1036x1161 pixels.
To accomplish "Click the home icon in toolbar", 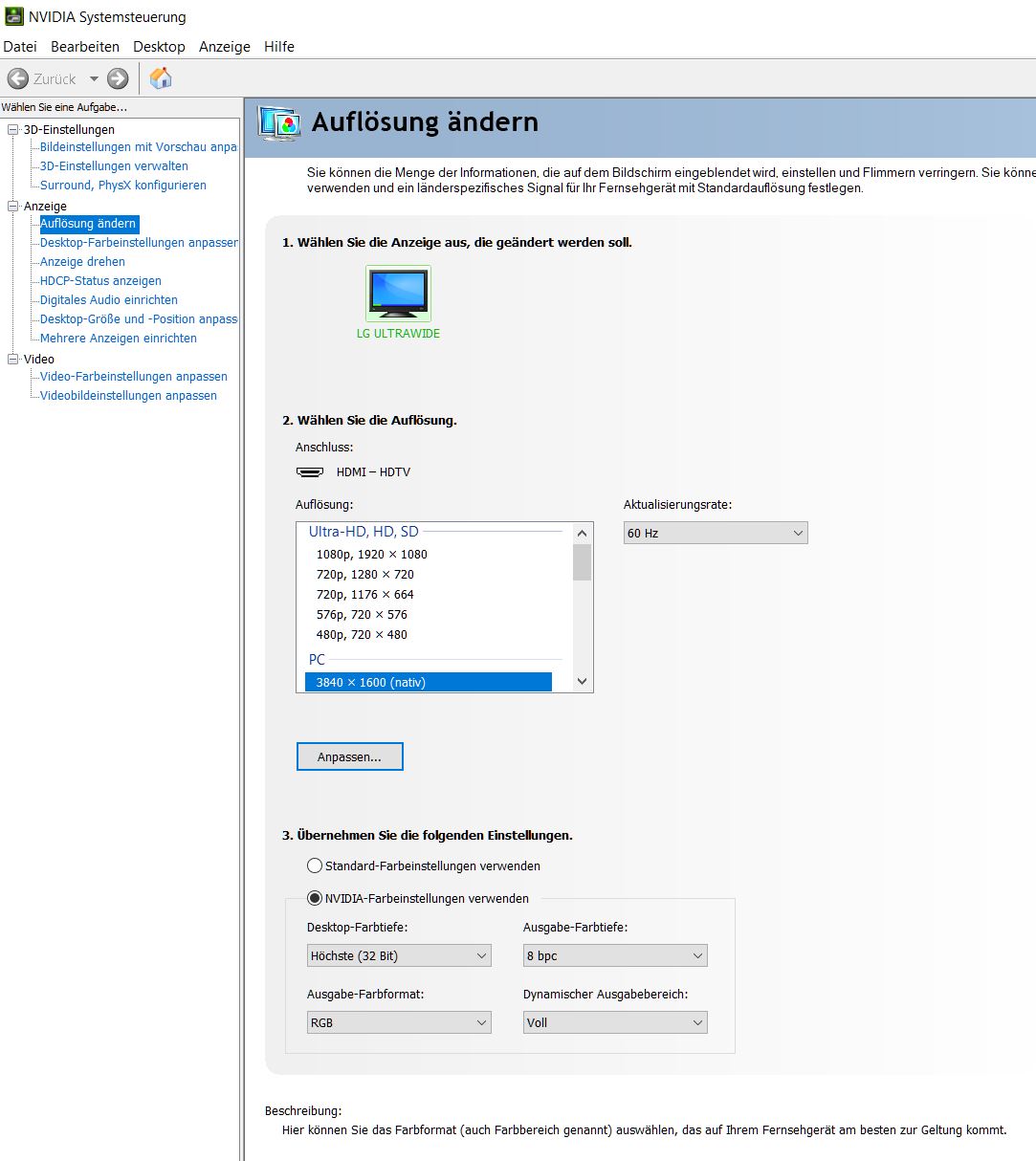I will (161, 78).
